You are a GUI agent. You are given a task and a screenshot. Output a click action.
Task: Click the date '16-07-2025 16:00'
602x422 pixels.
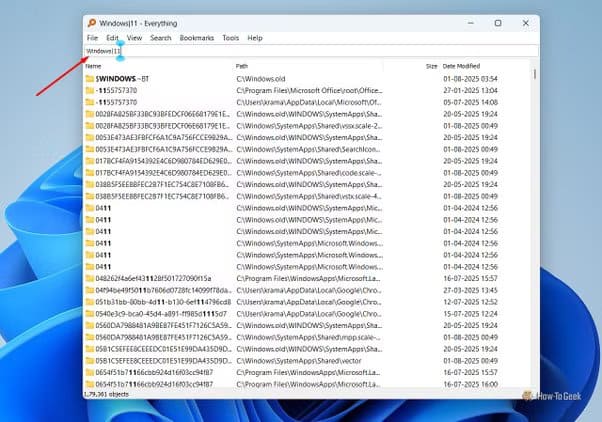click(470, 384)
